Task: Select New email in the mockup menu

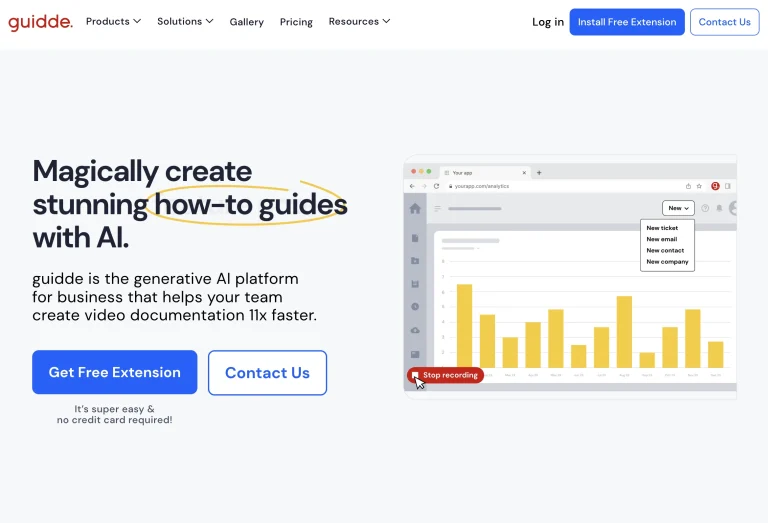Action: click(662, 239)
